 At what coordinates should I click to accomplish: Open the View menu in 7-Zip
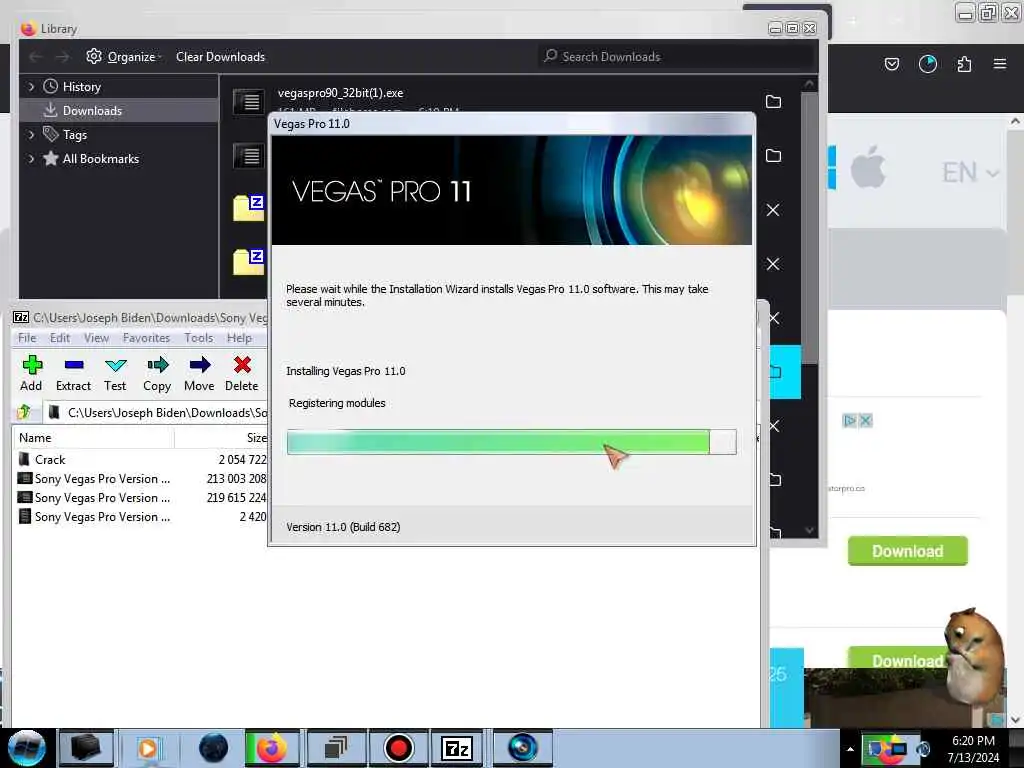[96, 338]
